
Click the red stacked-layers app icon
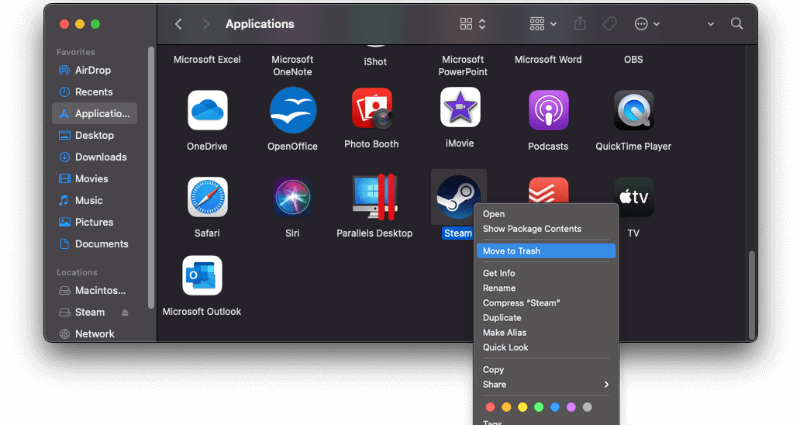[x=548, y=190]
